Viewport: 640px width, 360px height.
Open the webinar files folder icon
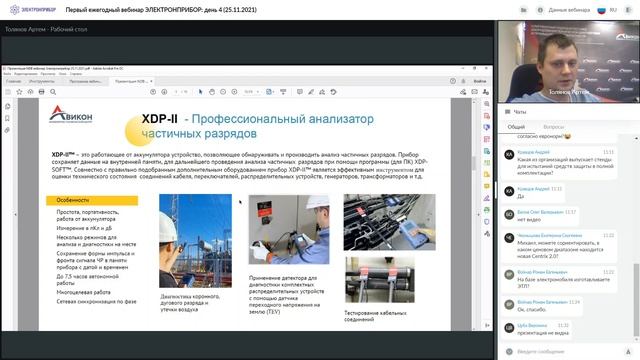(524, 10)
